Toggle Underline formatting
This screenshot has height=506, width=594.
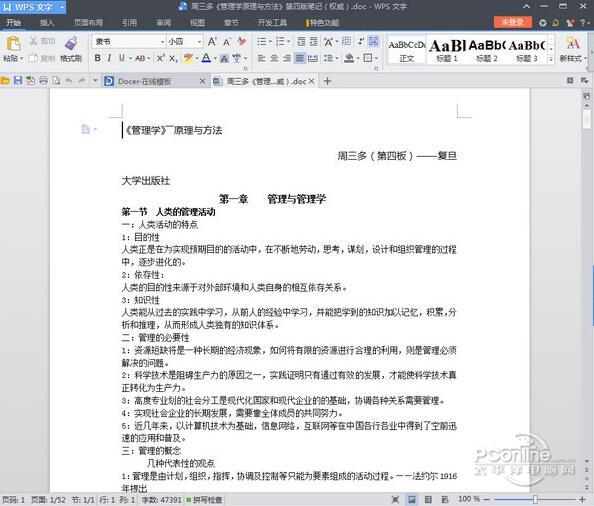[x=122, y=58]
